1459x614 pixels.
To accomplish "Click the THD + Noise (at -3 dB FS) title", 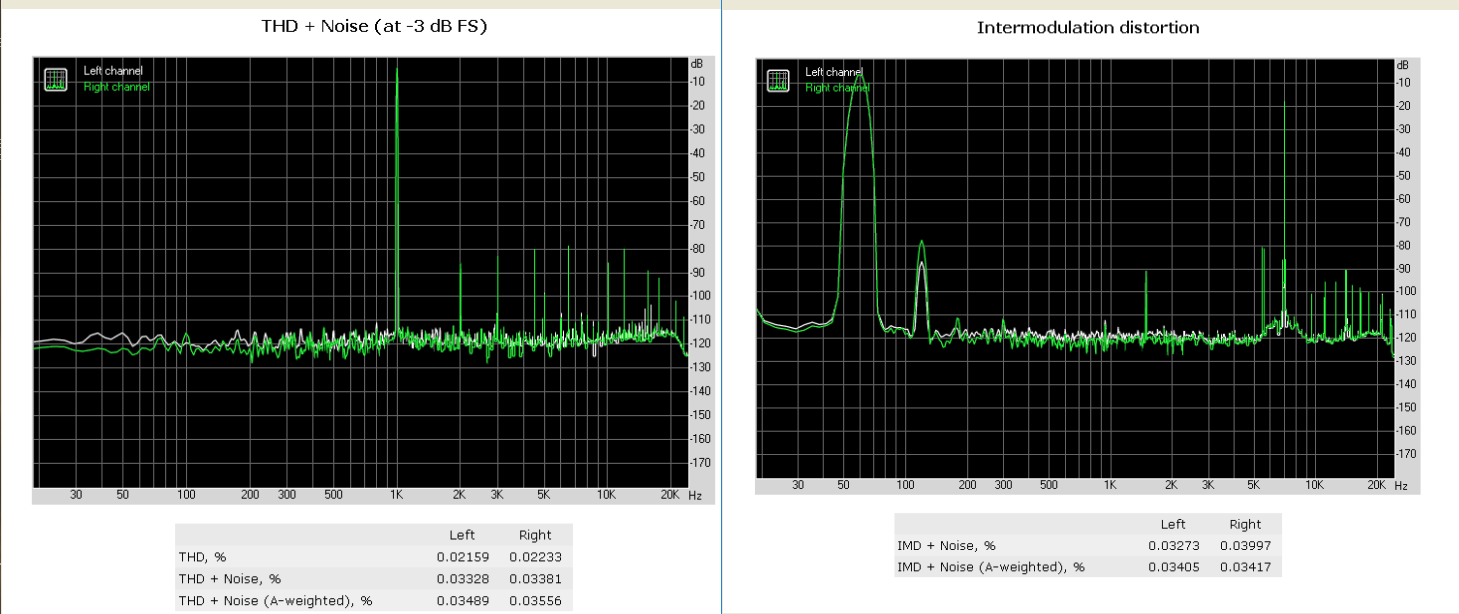I will [x=374, y=27].
